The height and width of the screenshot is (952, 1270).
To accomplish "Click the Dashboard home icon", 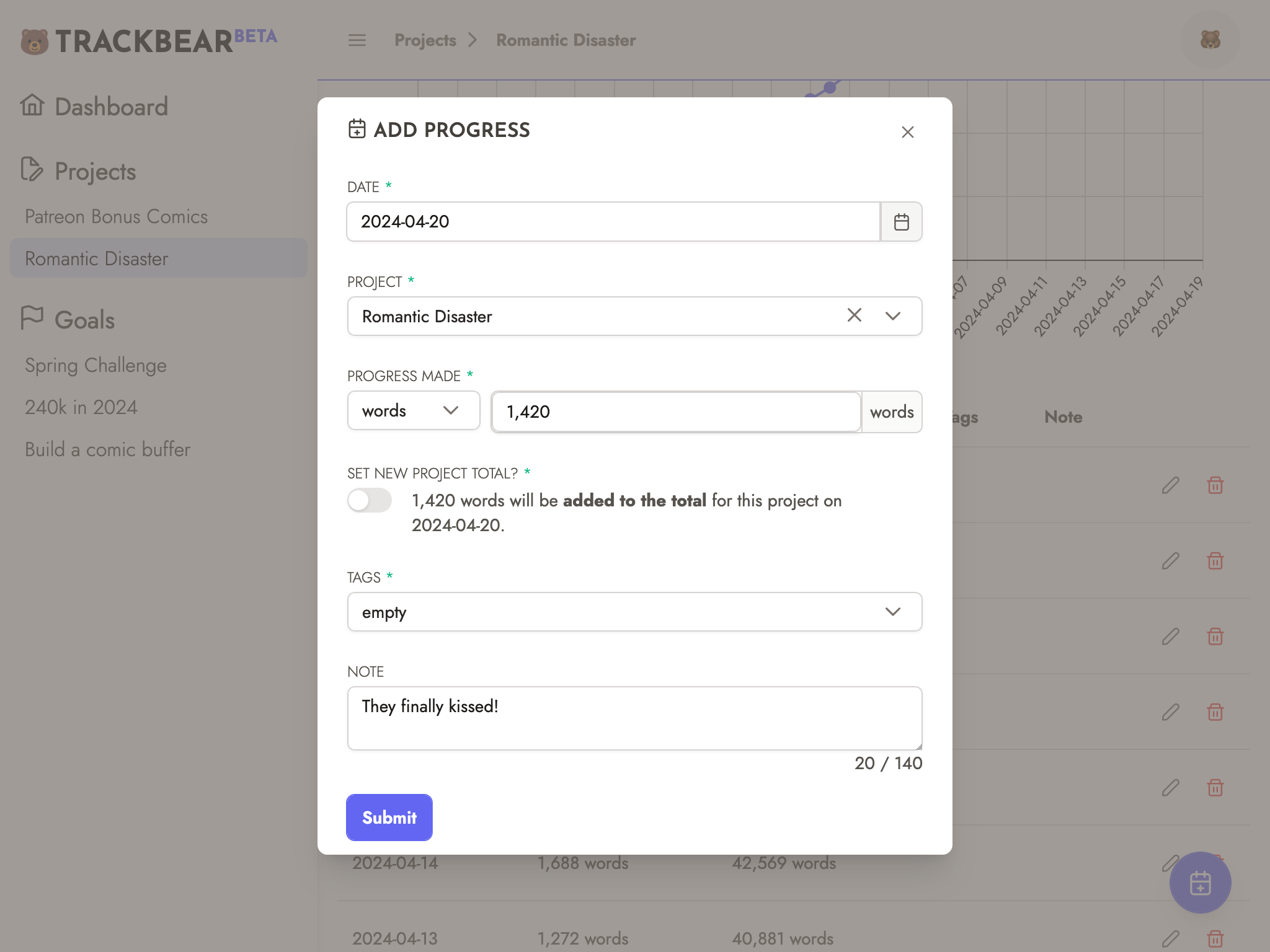I will tap(32, 105).
